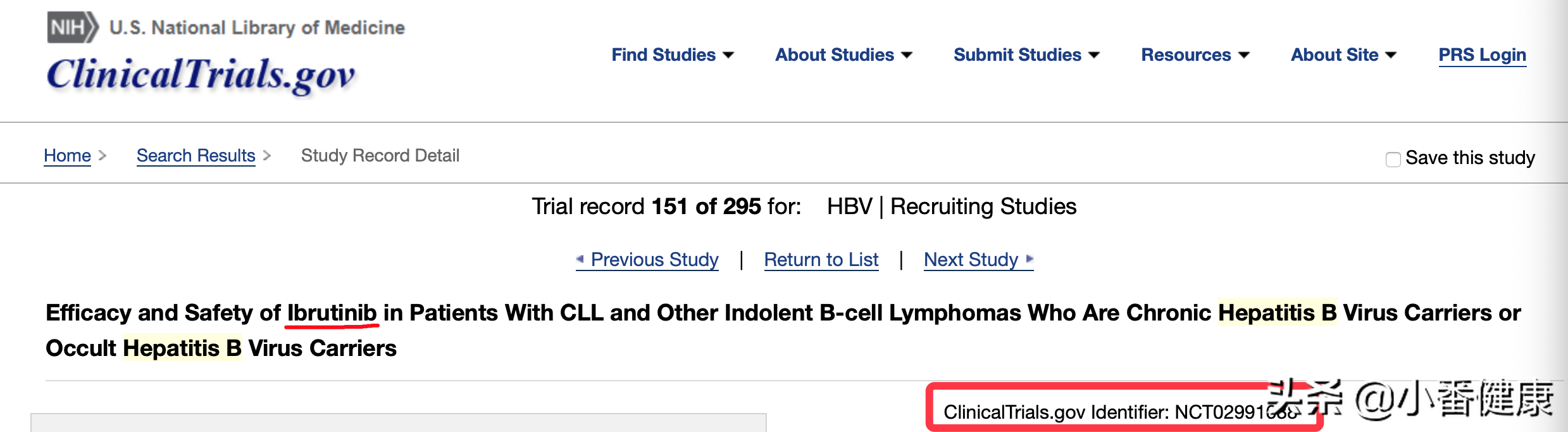Click the Previous Study left arrow
Viewport: 1568px width, 432px height.
click(580, 258)
